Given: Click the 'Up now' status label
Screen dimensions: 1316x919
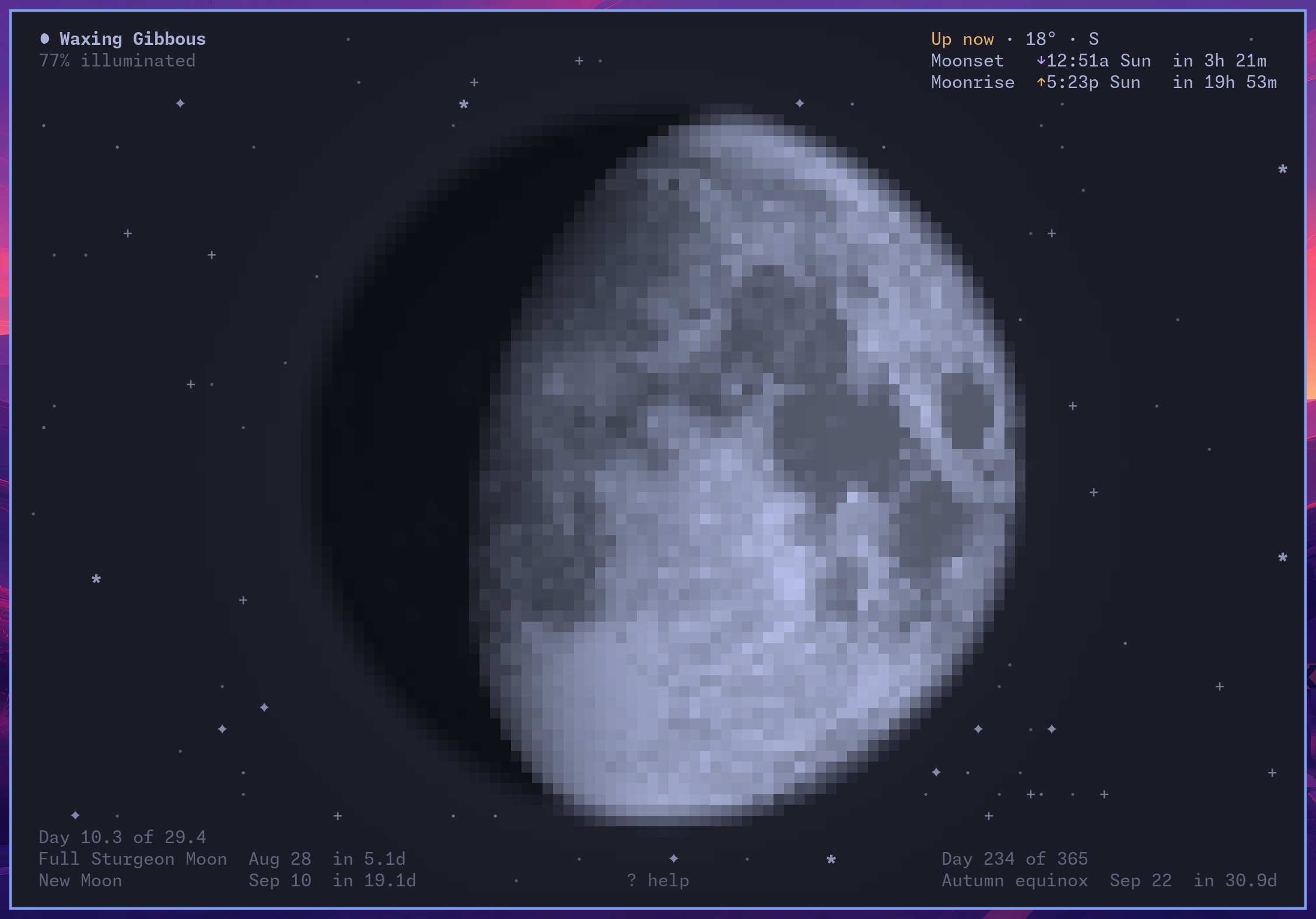Looking at the screenshot, I should (x=963, y=39).
